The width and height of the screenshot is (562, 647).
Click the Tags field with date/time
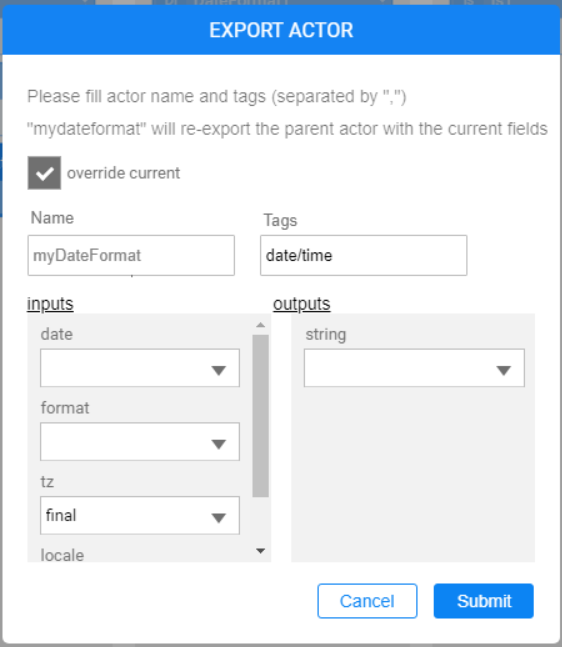(x=364, y=255)
